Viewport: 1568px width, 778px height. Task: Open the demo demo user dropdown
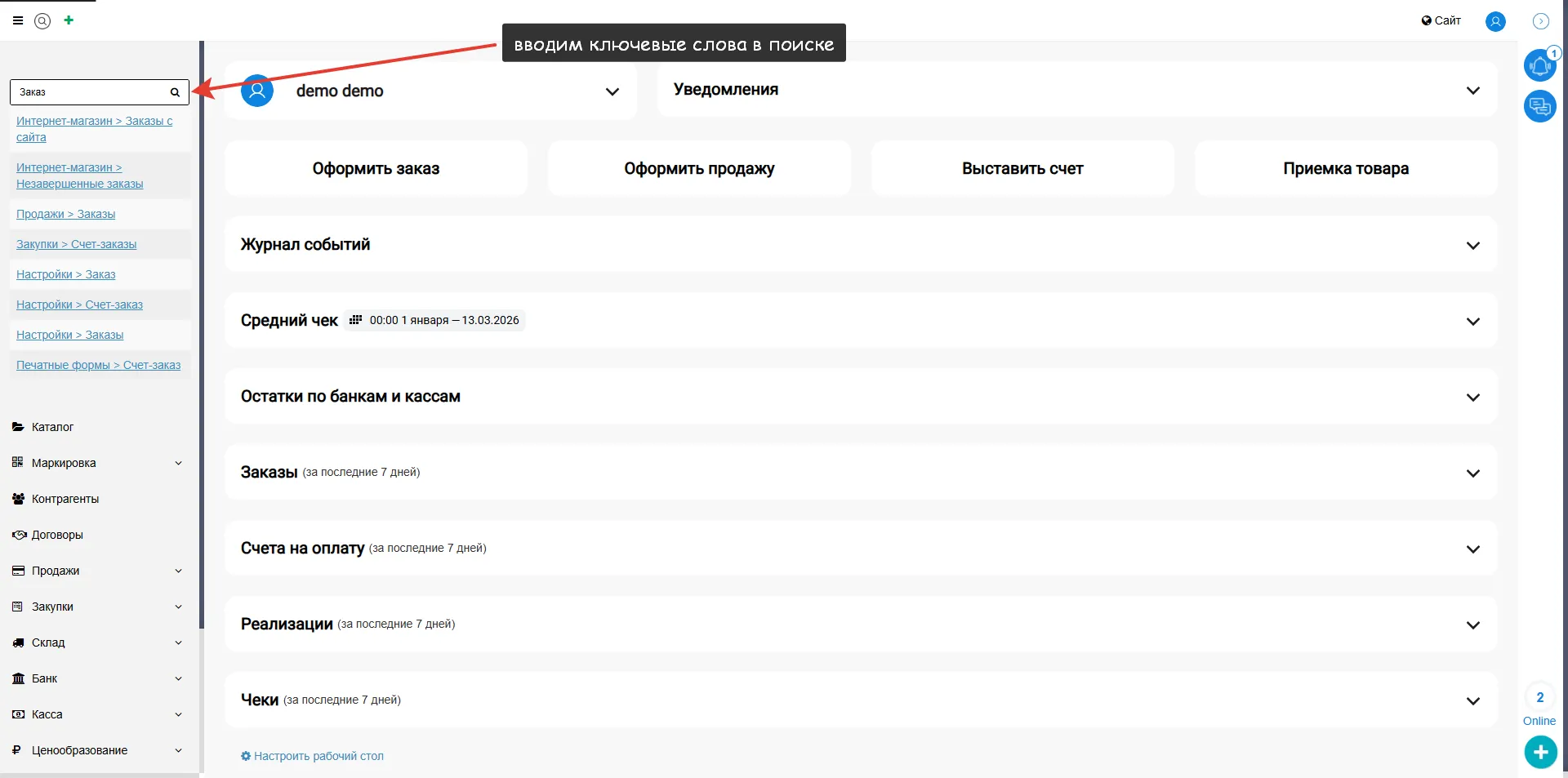pyautogui.click(x=612, y=91)
